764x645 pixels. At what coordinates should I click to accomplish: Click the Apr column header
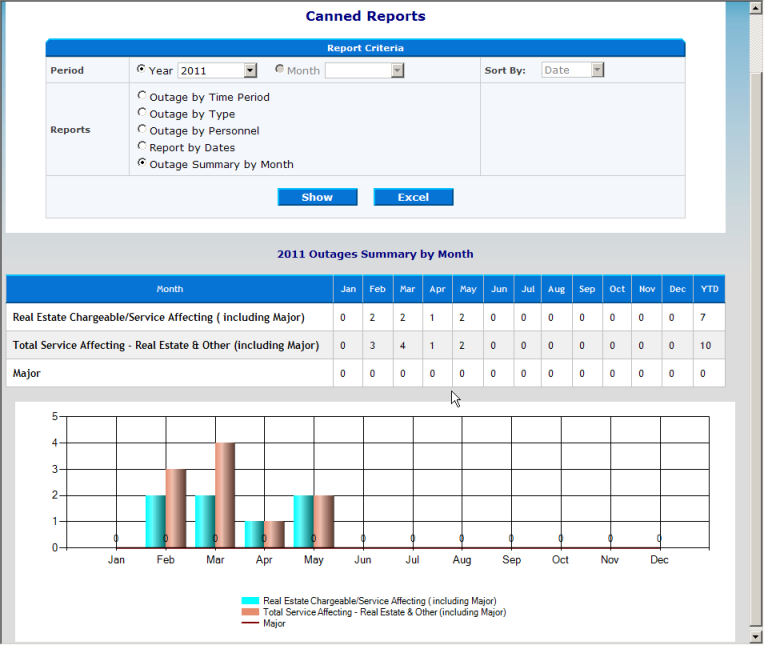coord(437,289)
